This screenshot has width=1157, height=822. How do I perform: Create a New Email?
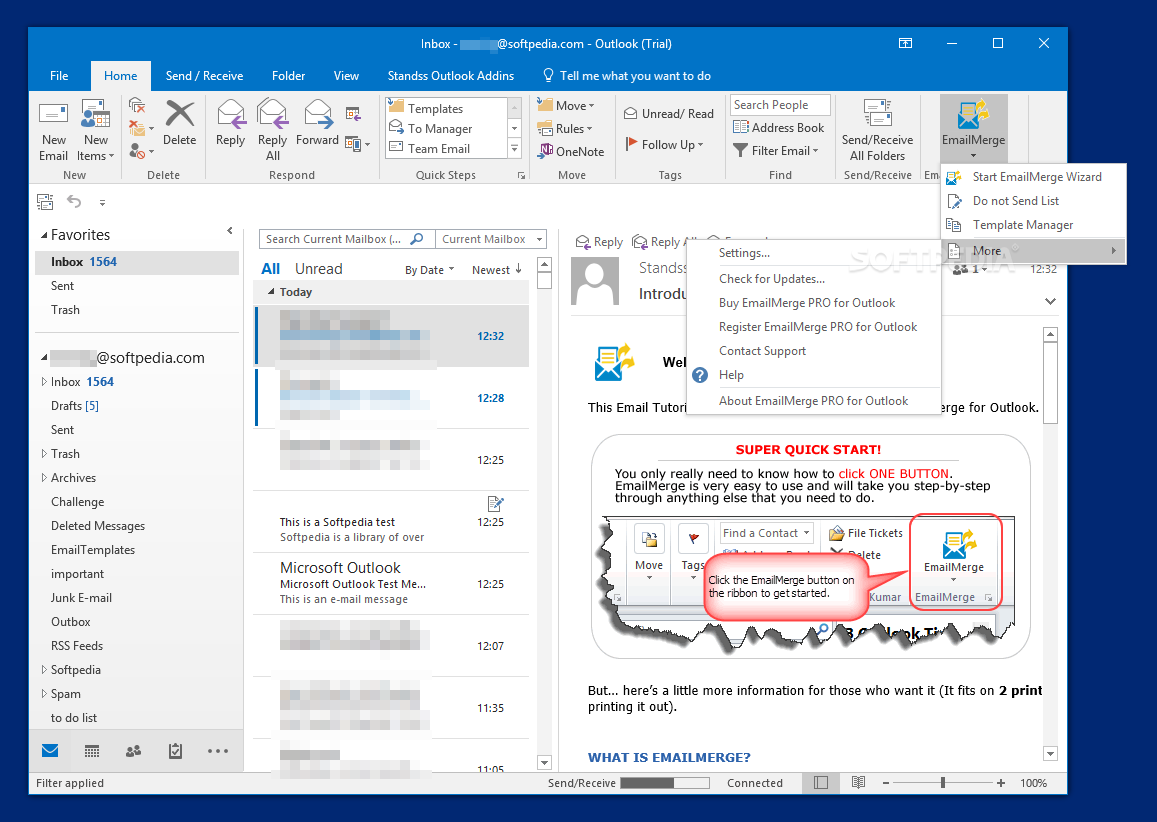click(x=53, y=131)
